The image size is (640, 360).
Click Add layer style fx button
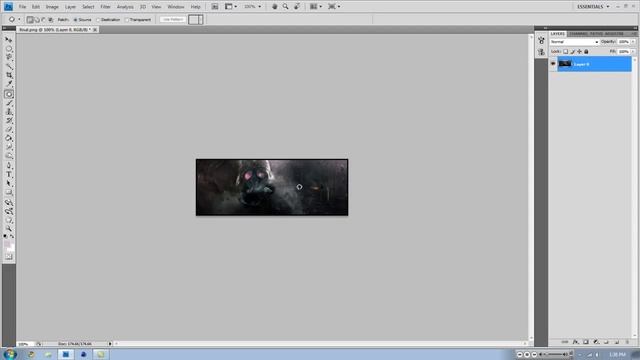click(x=576, y=342)
